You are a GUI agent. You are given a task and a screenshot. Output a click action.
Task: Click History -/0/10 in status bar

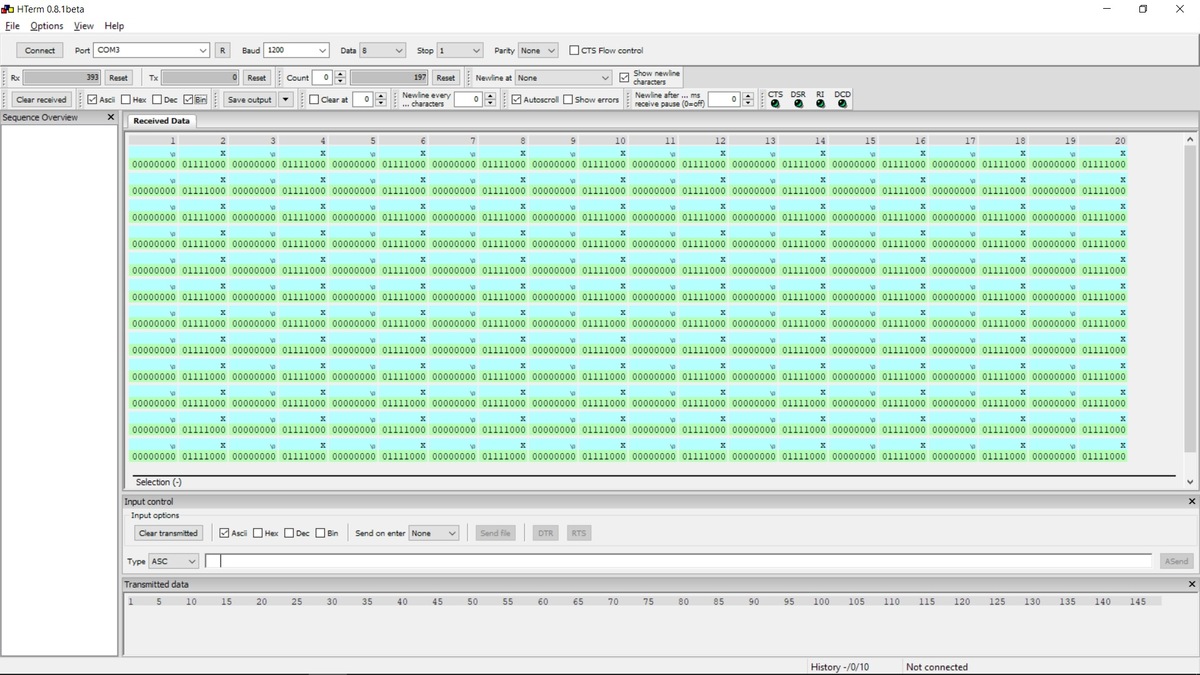(x=840, y=667)
